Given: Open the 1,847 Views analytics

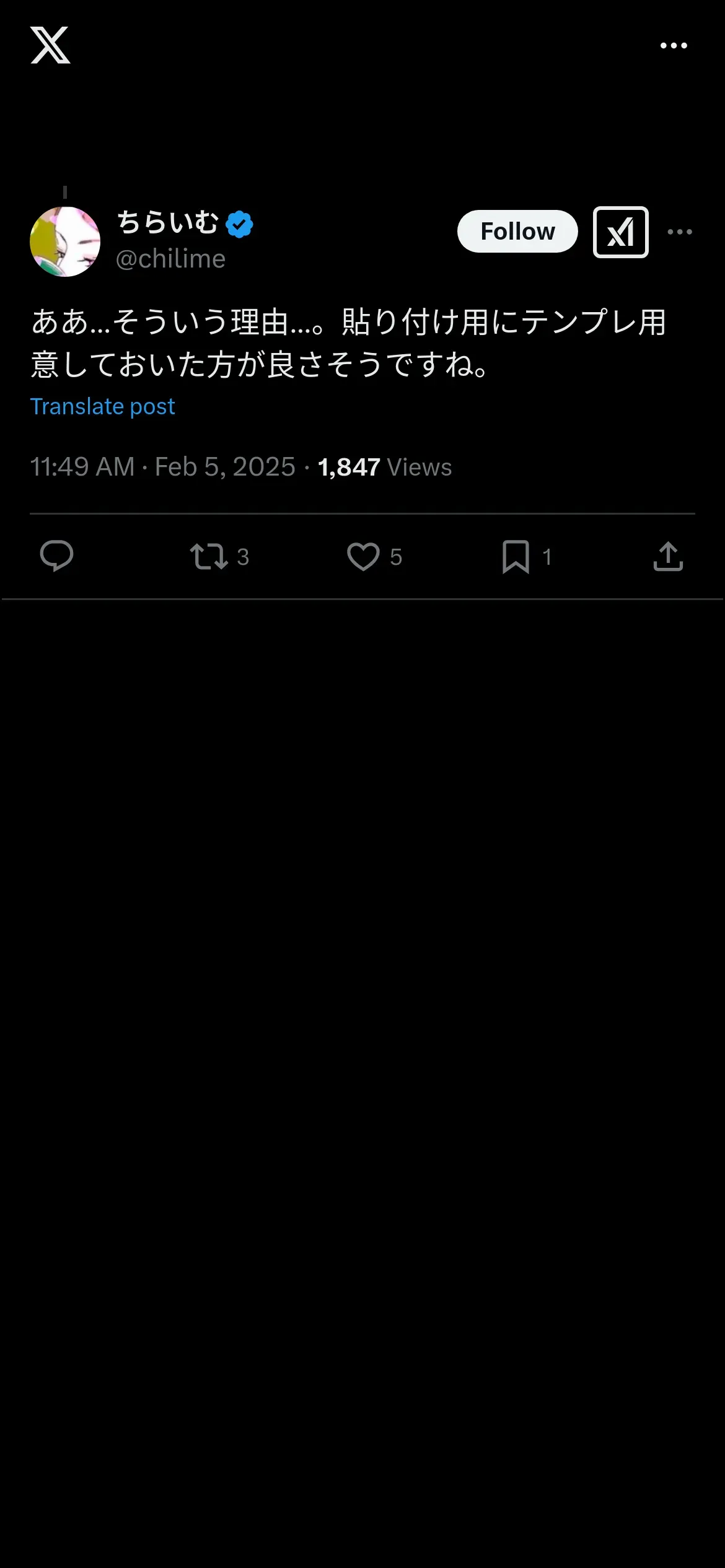Looking at the screenshot, I should [385, 467].
